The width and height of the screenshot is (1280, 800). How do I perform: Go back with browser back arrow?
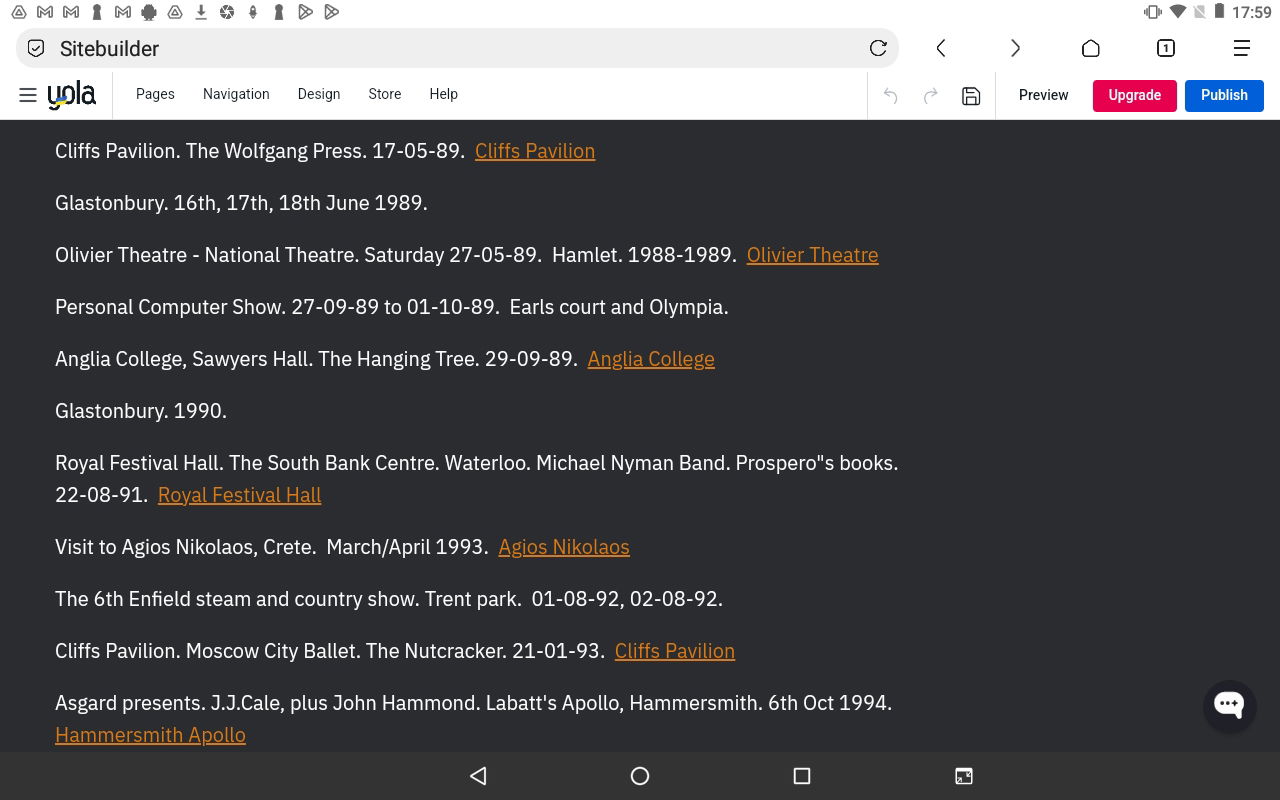click(941, 48)
